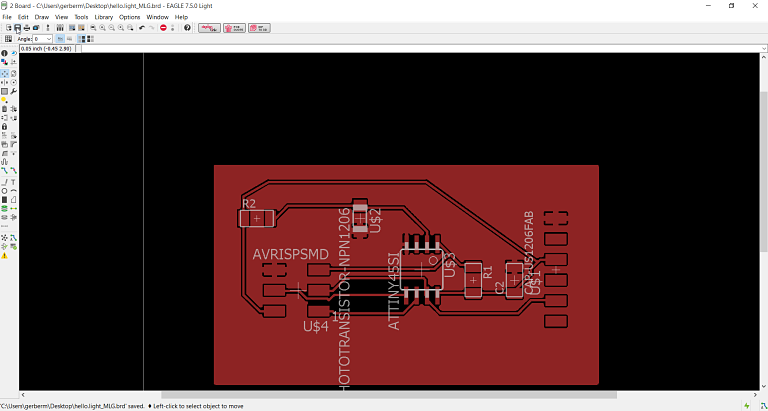Click the R1 resistor component
The width and height of the screenshot is (768, 411).
473,280
